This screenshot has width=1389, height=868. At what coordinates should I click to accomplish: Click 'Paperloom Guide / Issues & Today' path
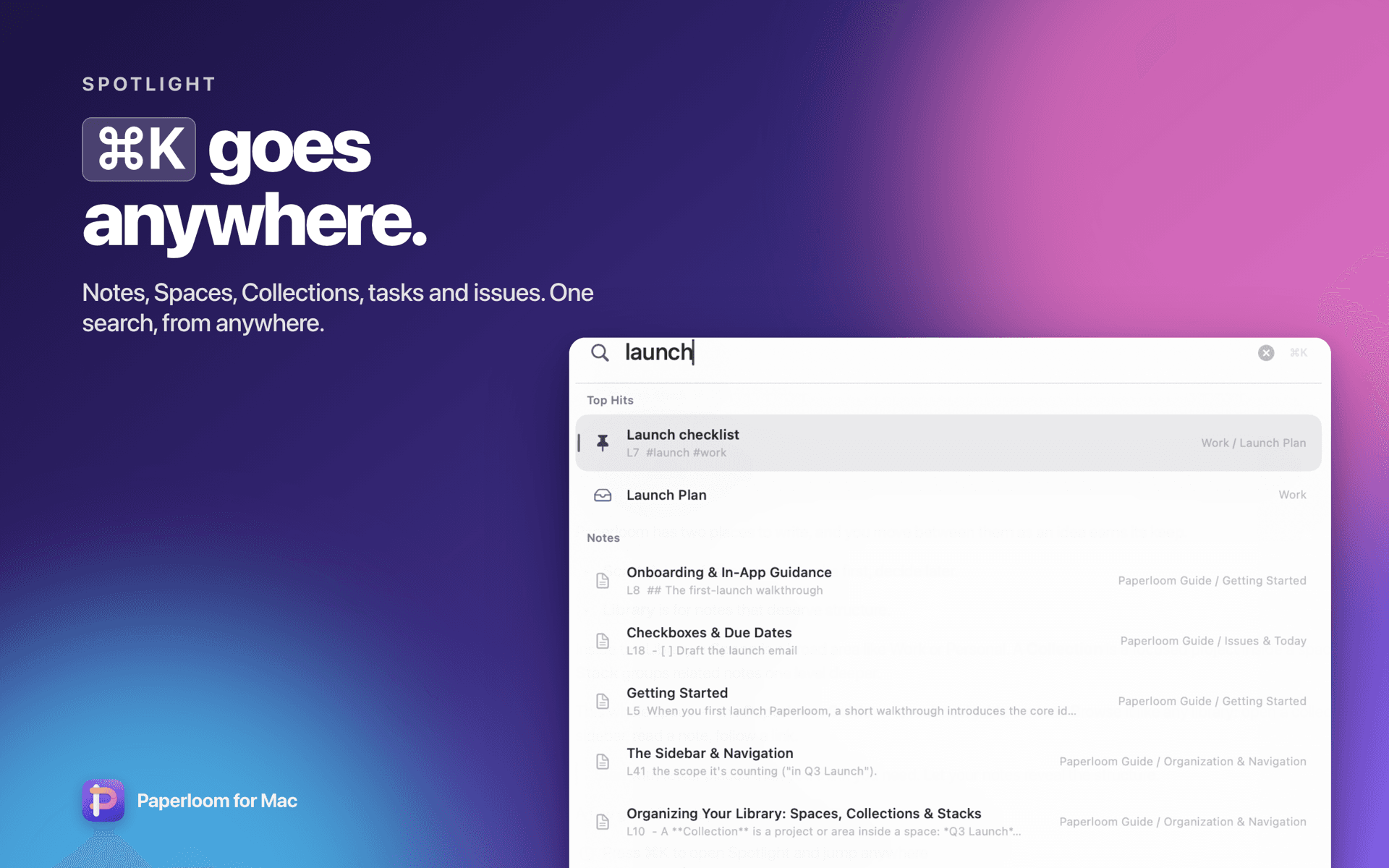coord(1213,641)
